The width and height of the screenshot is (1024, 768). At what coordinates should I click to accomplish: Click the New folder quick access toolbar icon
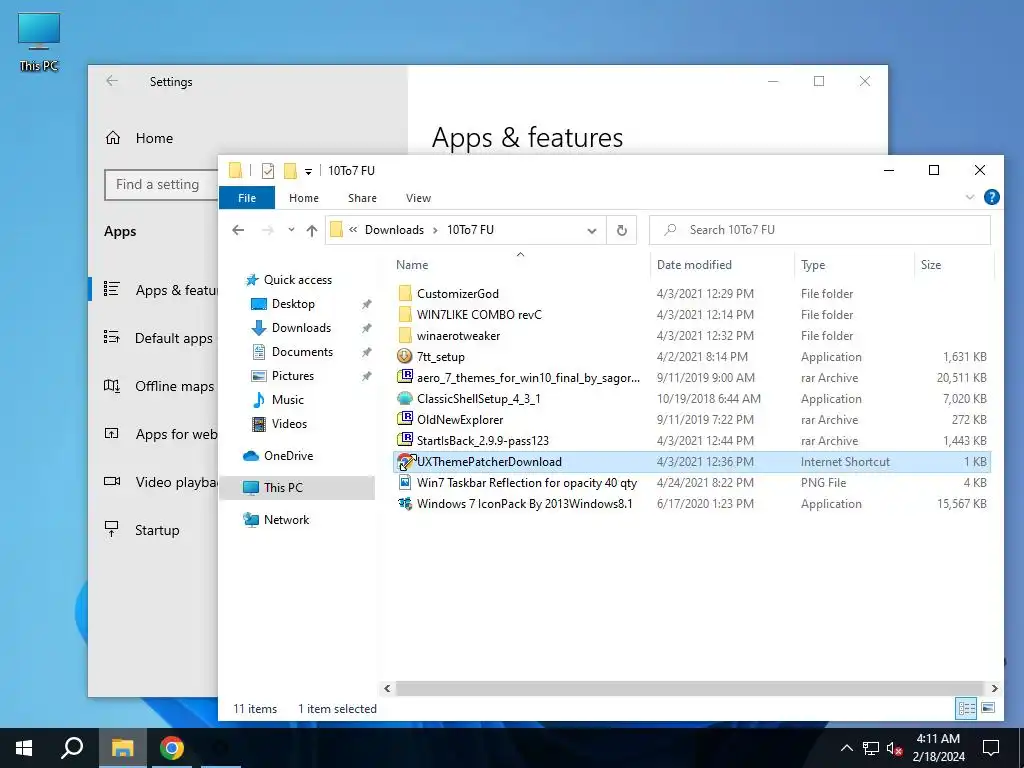[x=290, y=170]
